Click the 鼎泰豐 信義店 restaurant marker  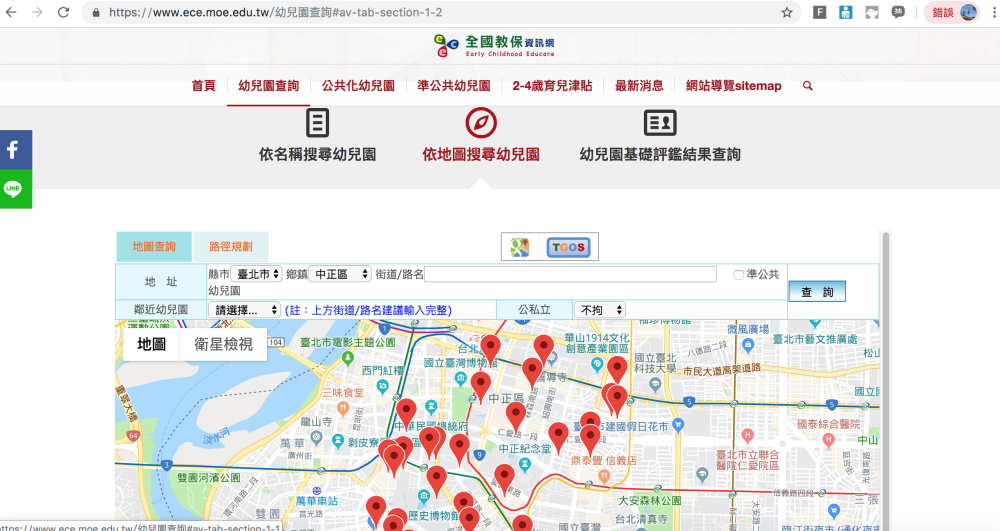[x=604, y=476]
